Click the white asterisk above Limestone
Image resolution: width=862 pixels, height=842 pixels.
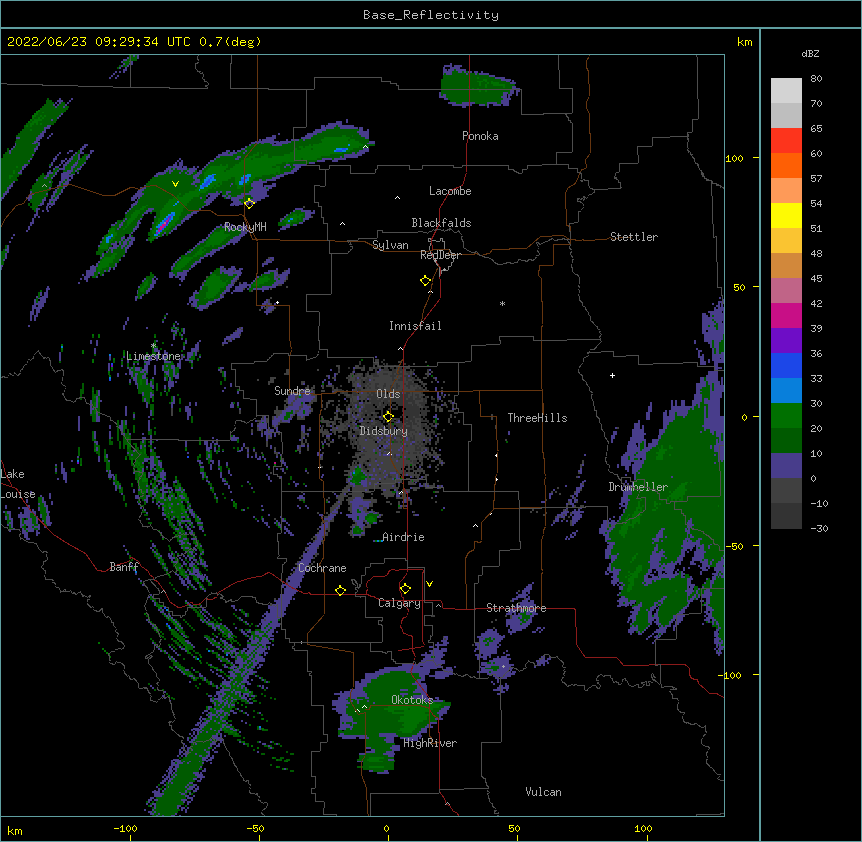[154, 345]
